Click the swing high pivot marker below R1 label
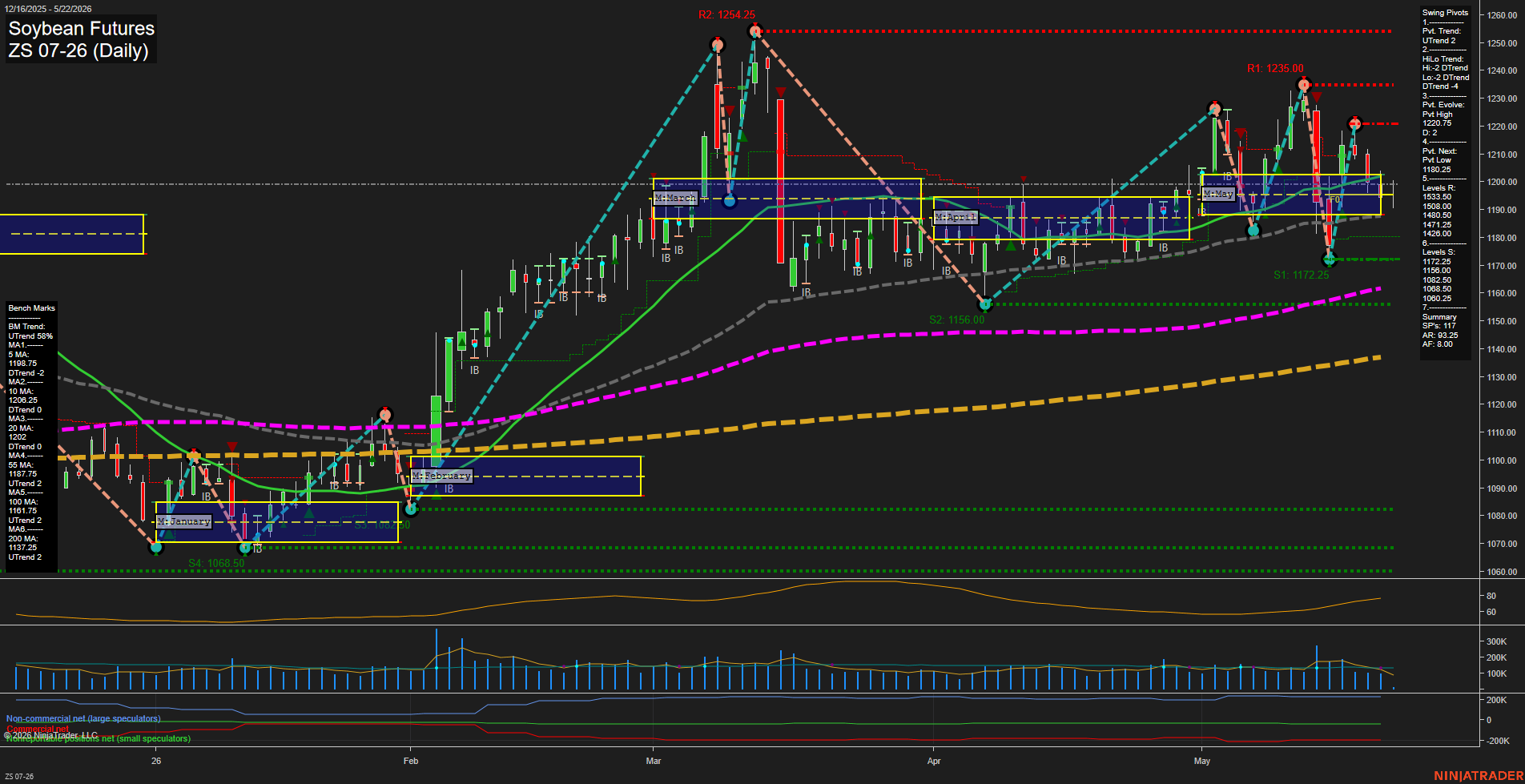1525x784 pixels. (1304, 85)
